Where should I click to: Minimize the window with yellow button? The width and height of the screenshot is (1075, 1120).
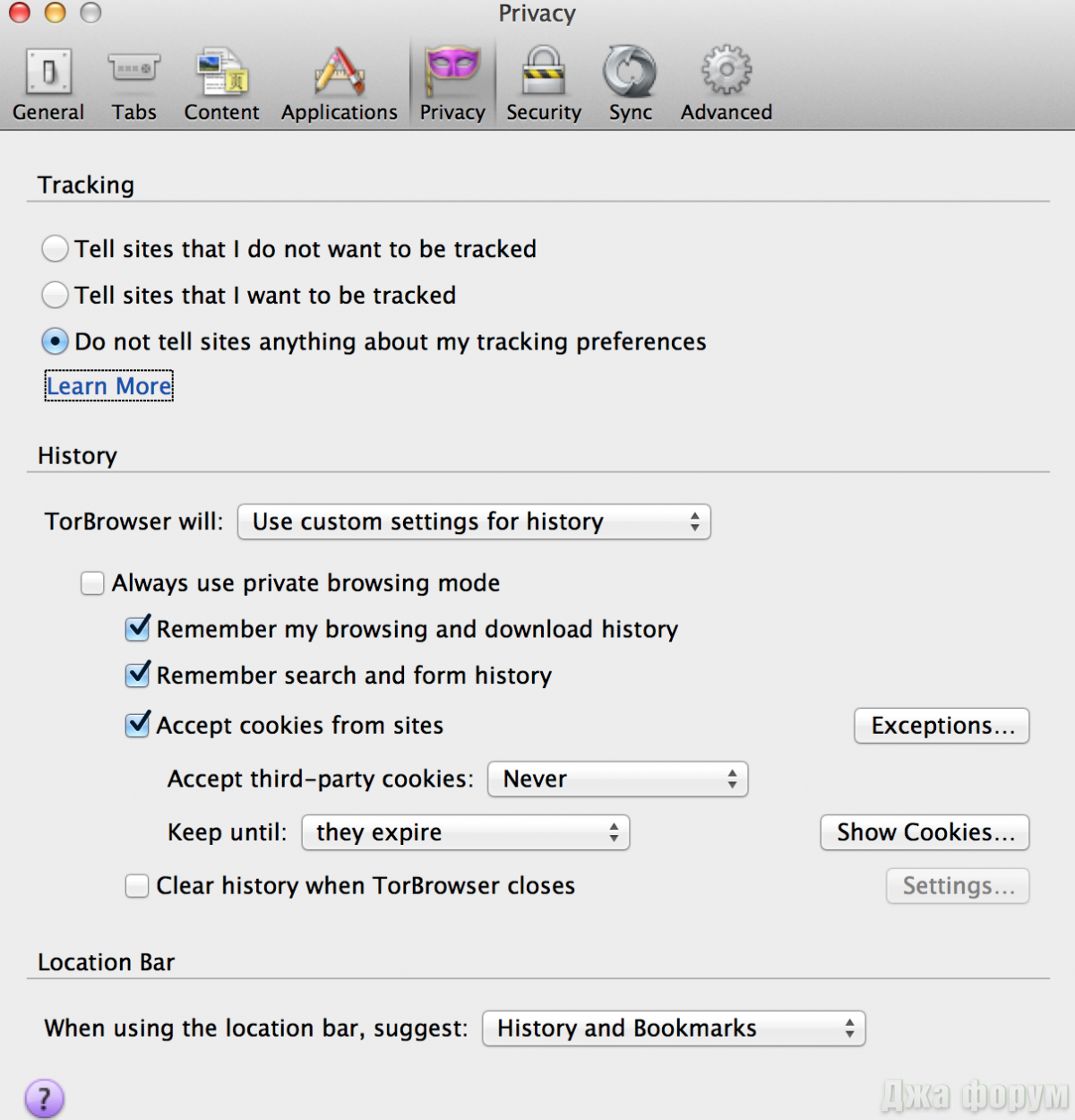(x=56, y=13)
